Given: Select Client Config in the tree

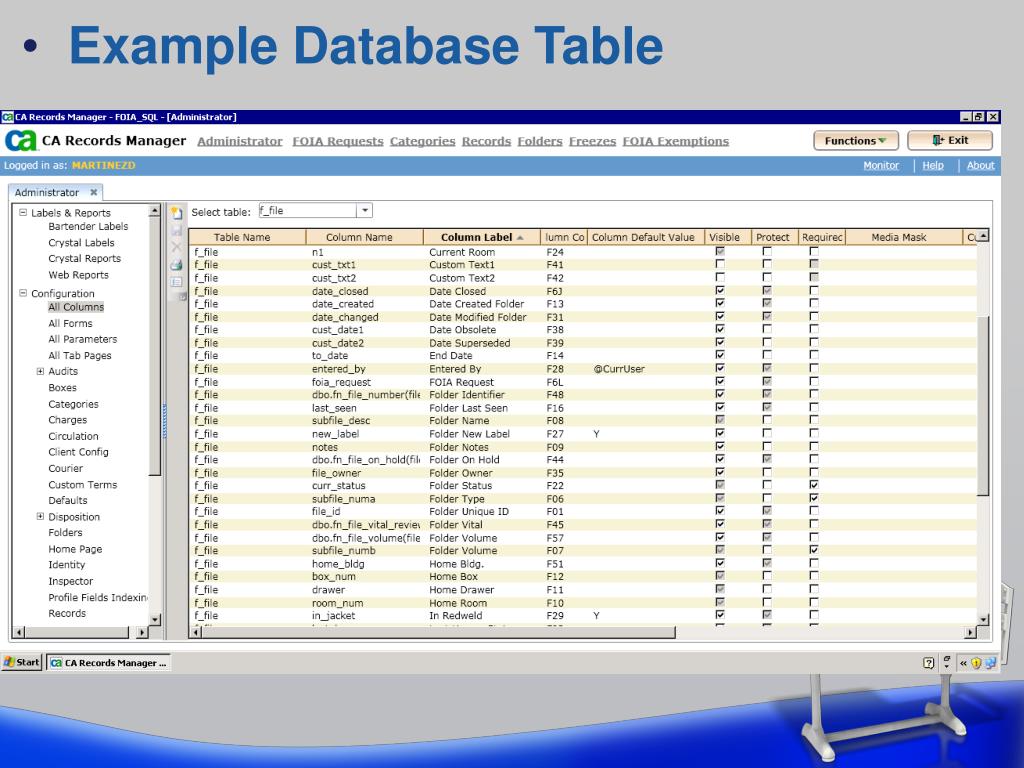Looking at the screenshot, I should pyautogui.click(x=78, y=452).
